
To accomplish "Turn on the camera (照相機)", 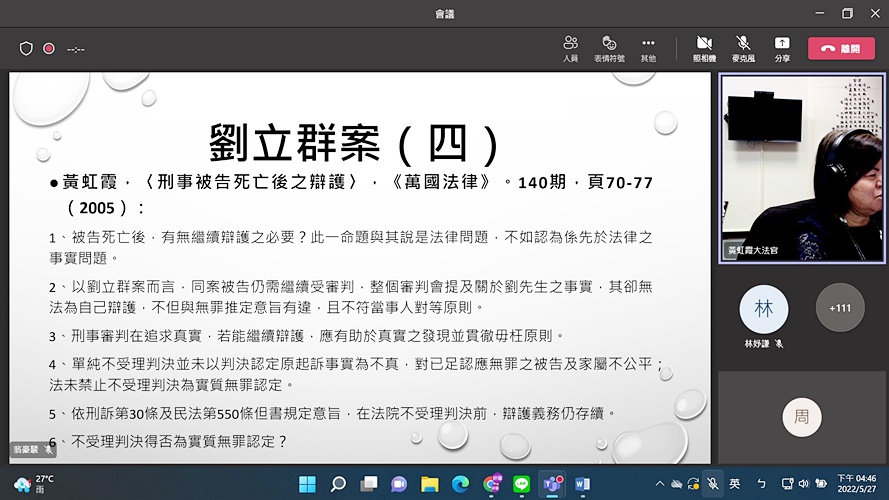I will (x=704, y=47).
